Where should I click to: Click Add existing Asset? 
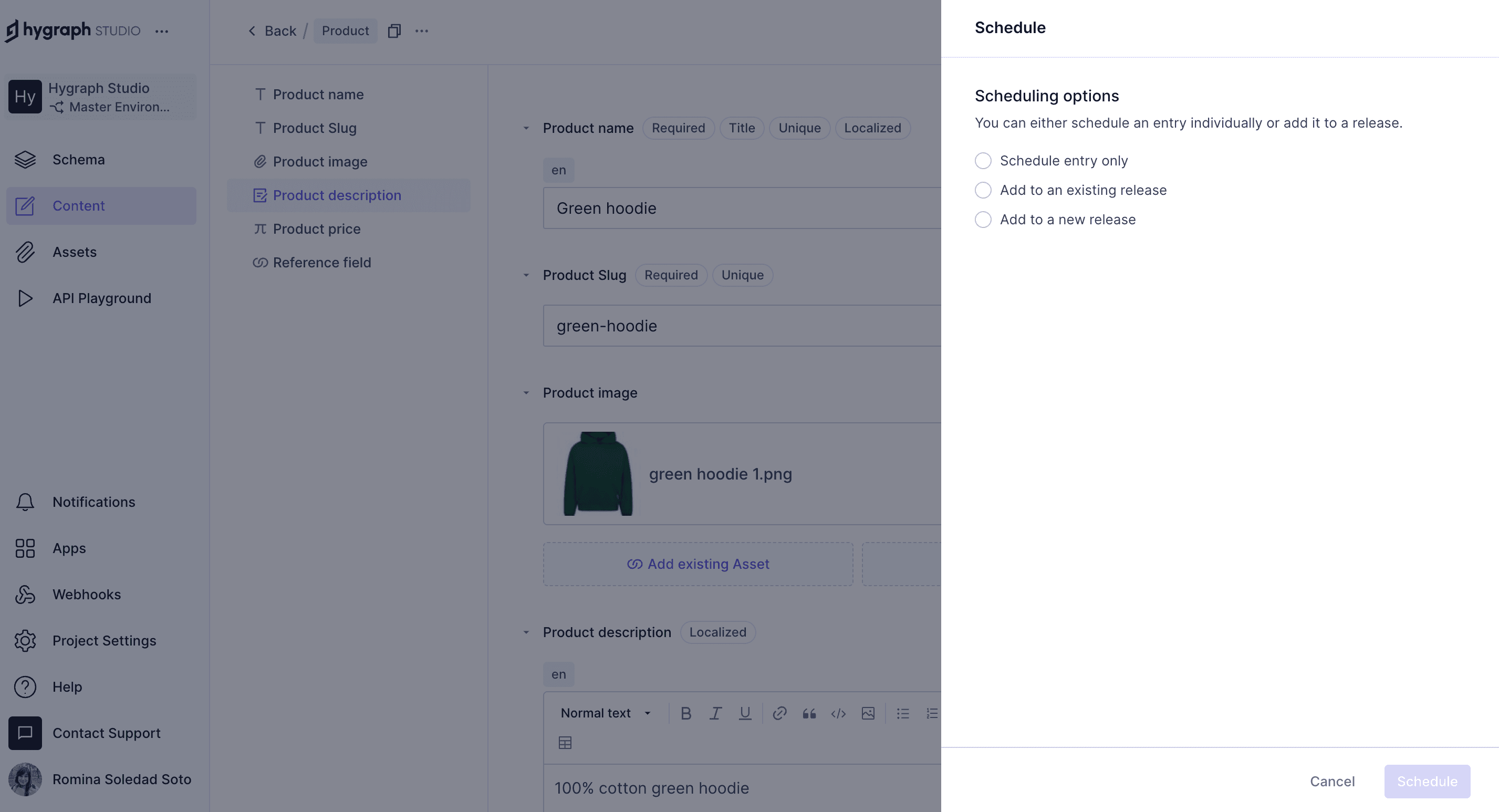tap(697, 564)
